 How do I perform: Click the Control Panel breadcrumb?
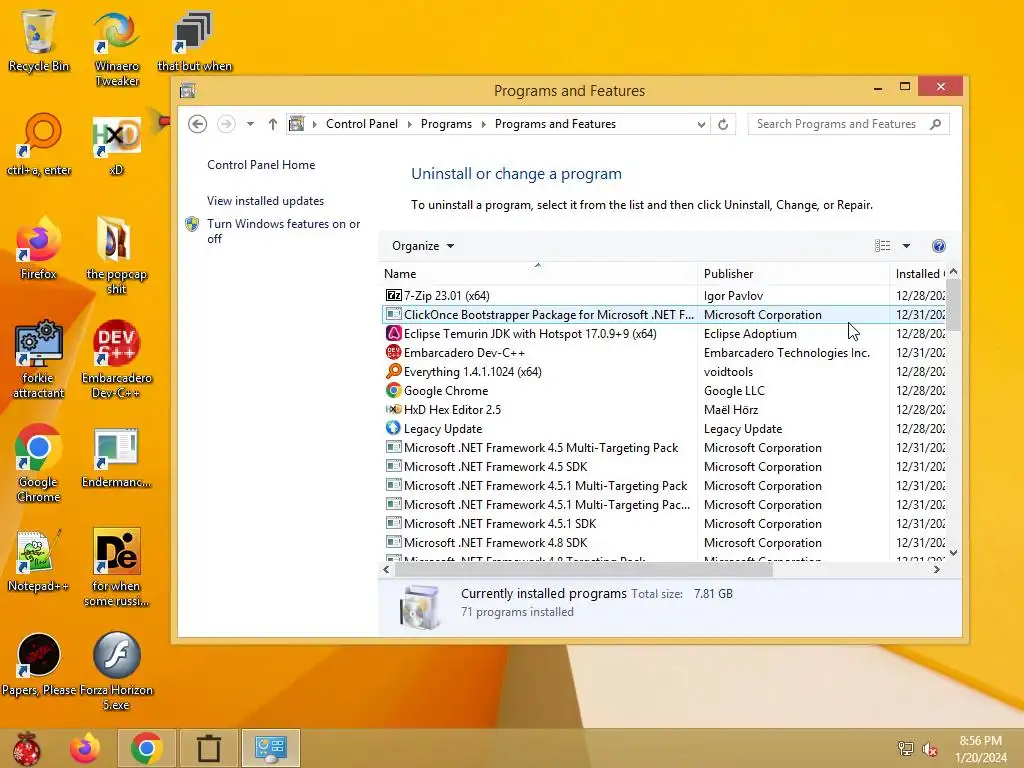pos(362,124)
